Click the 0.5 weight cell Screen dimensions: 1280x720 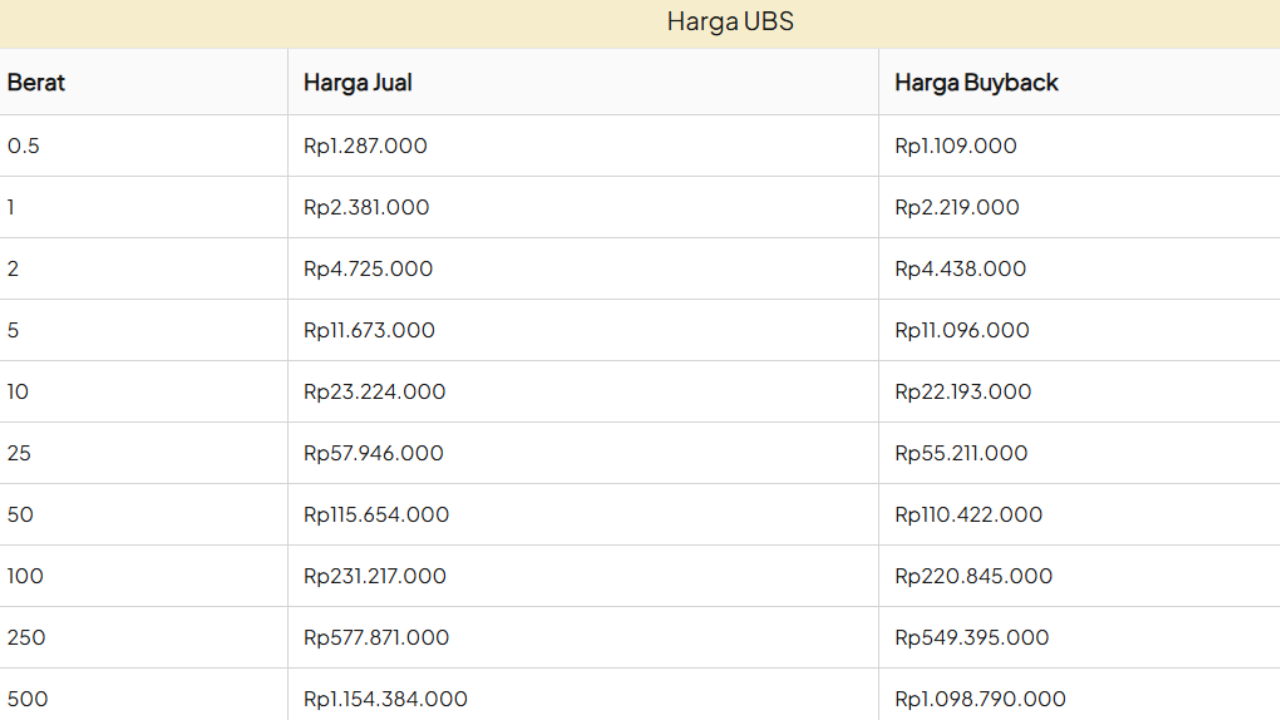(x=24, y=146)
